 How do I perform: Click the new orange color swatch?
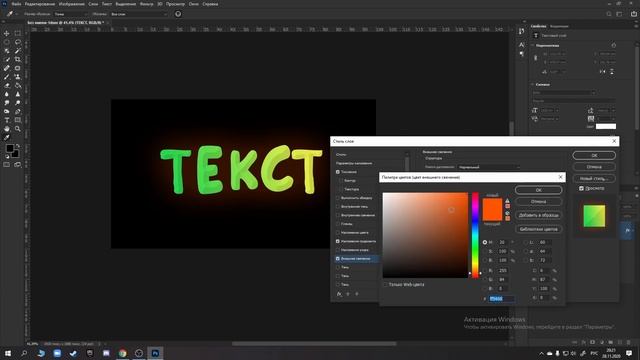[492, 204]
